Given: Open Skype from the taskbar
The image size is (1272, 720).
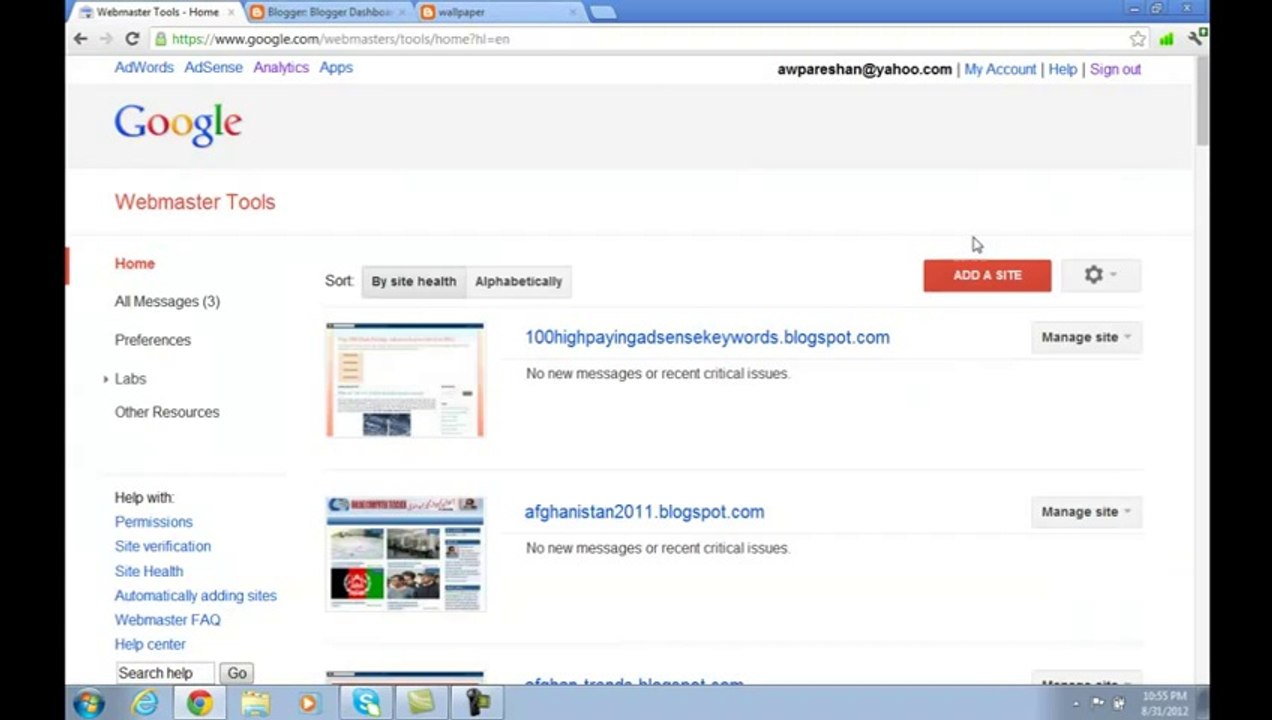Looking at the screenshot, I should coord(366,703).
